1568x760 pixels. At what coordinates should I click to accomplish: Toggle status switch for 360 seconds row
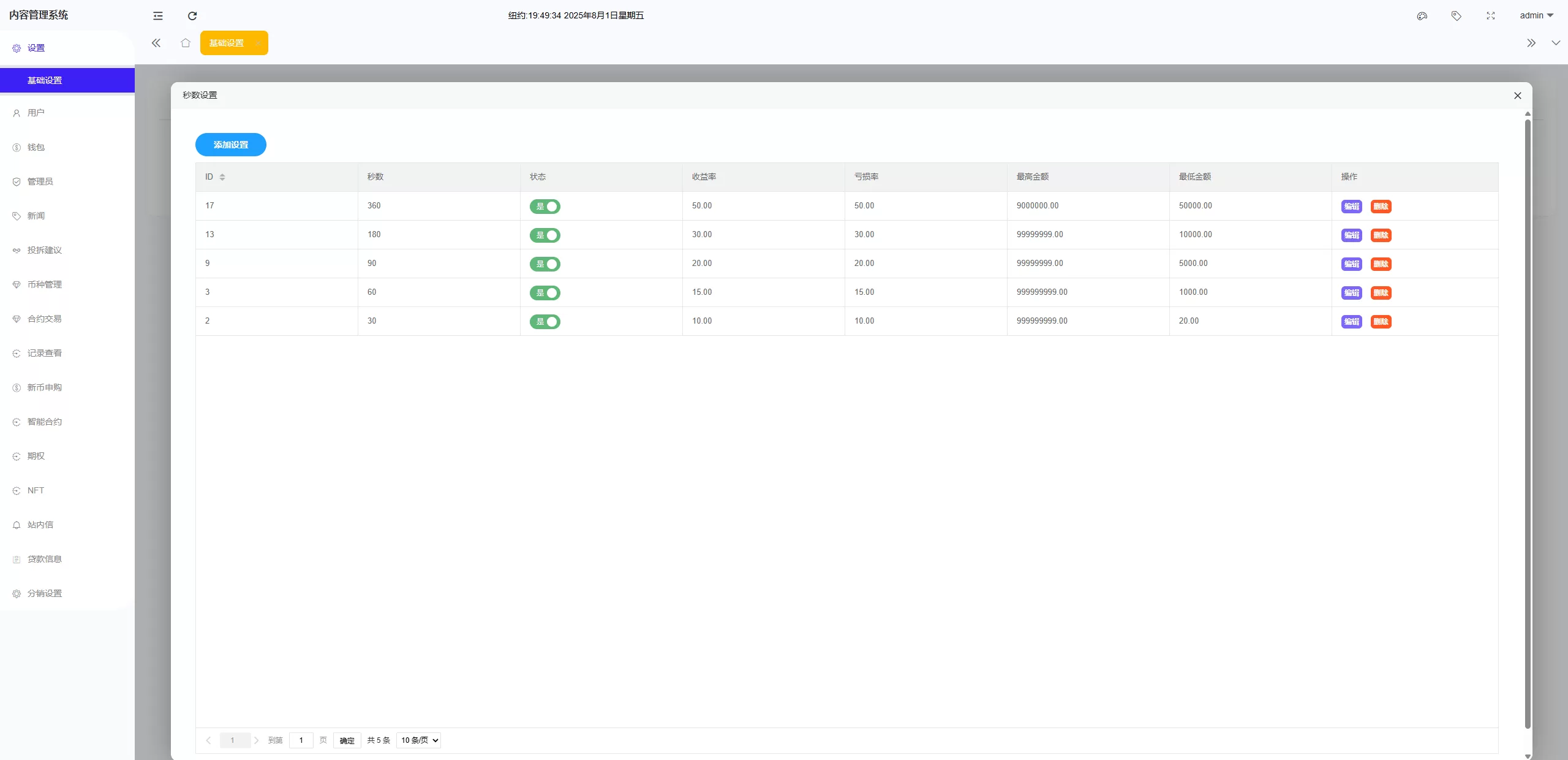(545, 207)
